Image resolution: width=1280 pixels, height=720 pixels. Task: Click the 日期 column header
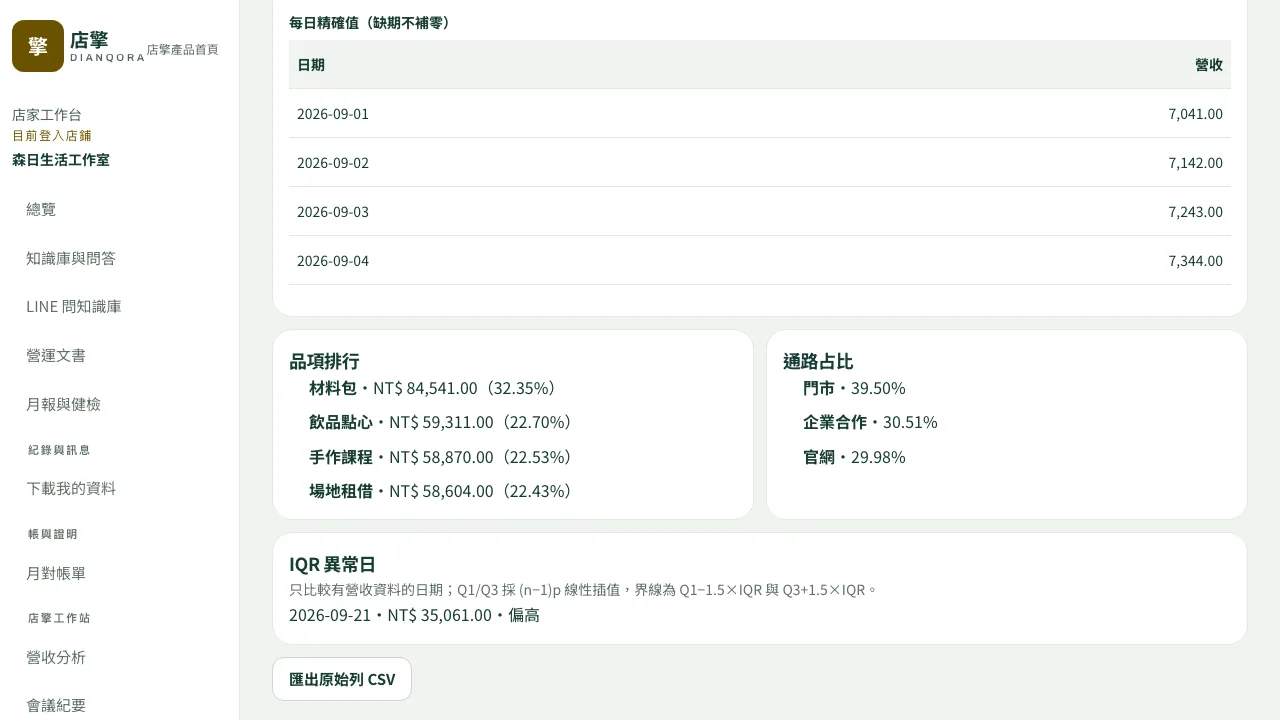coord(311,65)
